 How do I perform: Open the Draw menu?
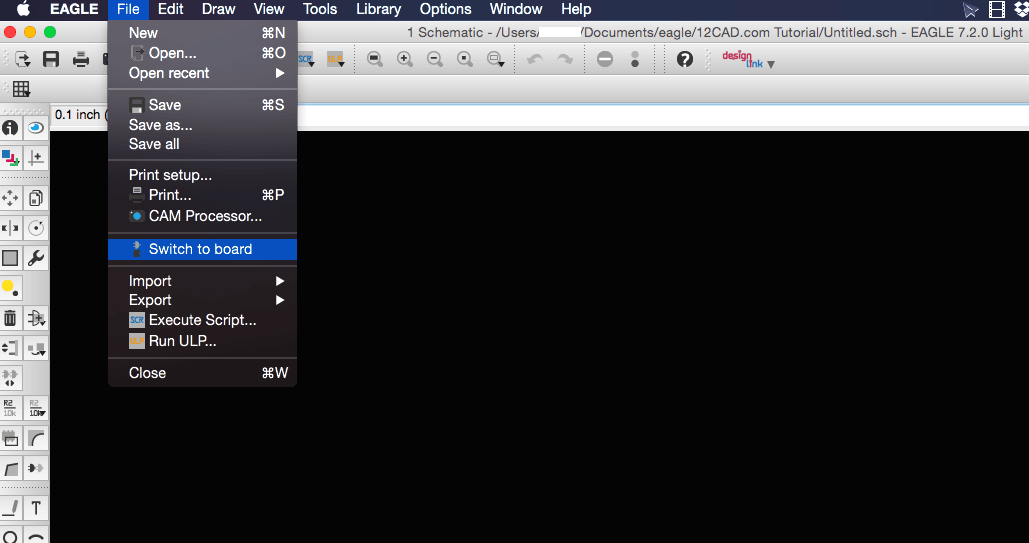click(x=219, y=9)
